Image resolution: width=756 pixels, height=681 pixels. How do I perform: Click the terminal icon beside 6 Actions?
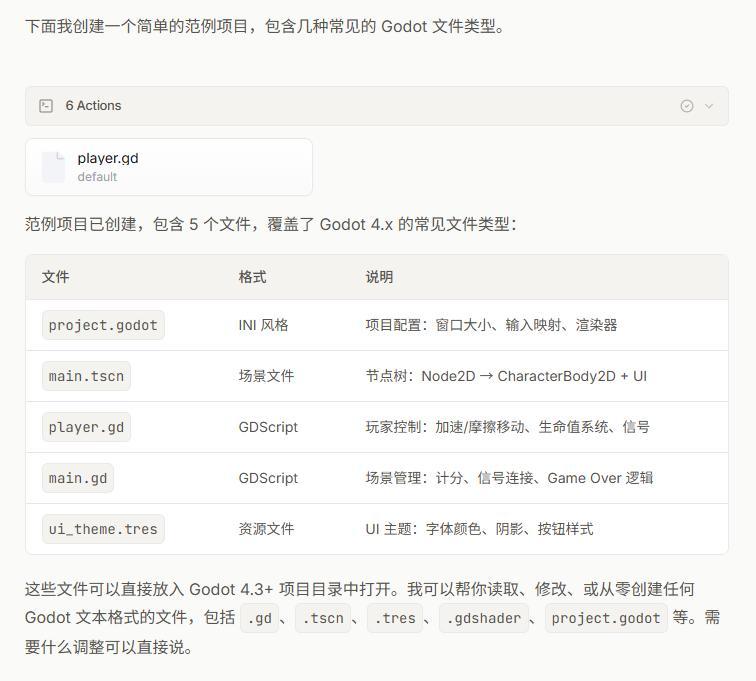coord(46,106)
